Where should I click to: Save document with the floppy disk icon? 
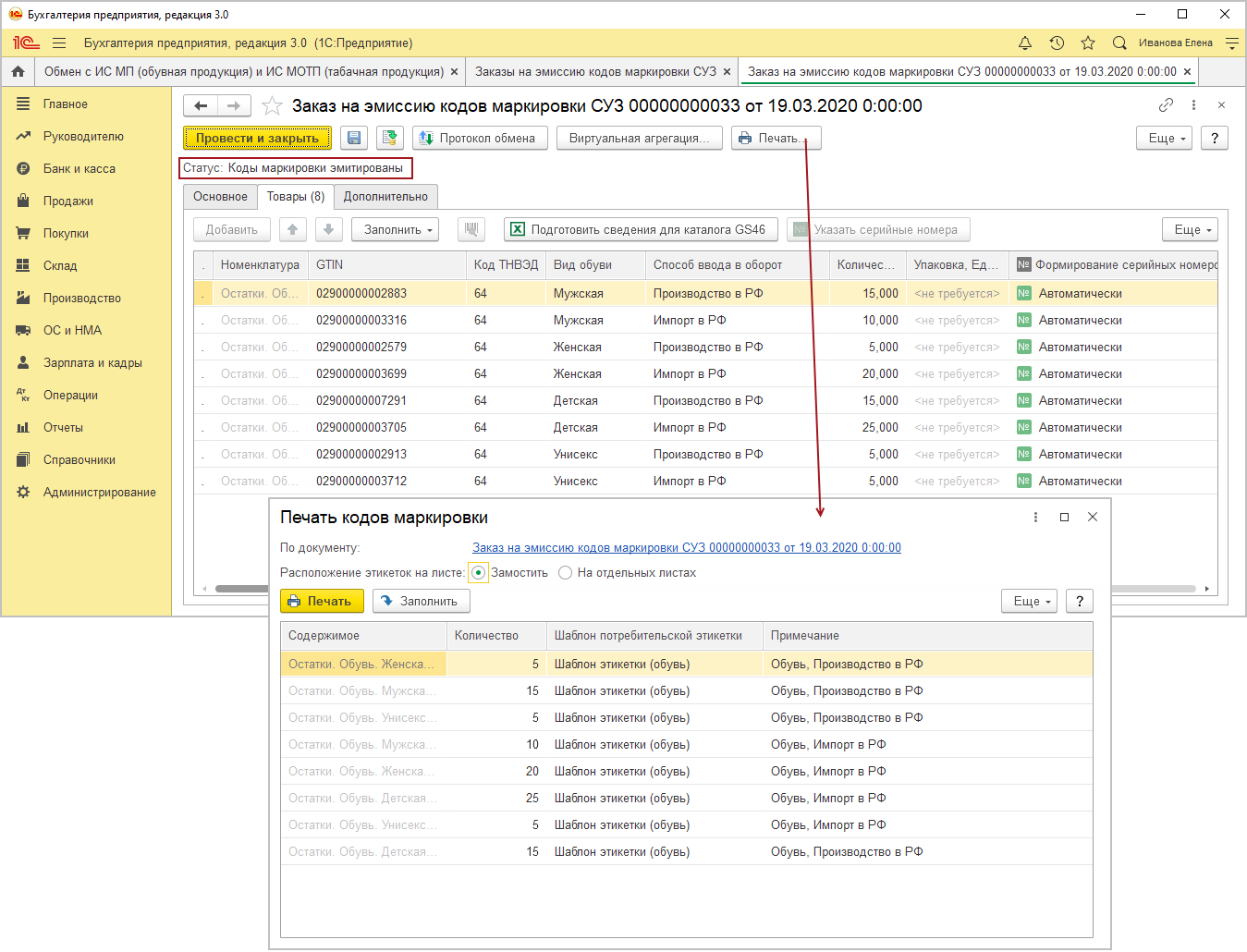[353, 138]
